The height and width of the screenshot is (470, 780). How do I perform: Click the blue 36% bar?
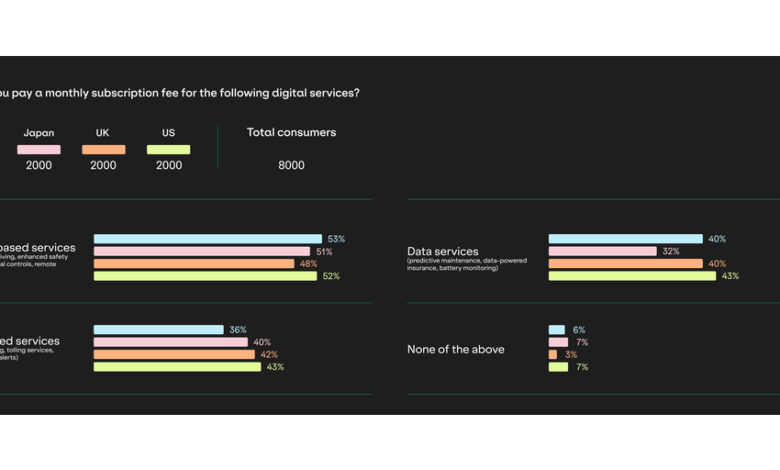pyautogui.click(x=158, y=330)
